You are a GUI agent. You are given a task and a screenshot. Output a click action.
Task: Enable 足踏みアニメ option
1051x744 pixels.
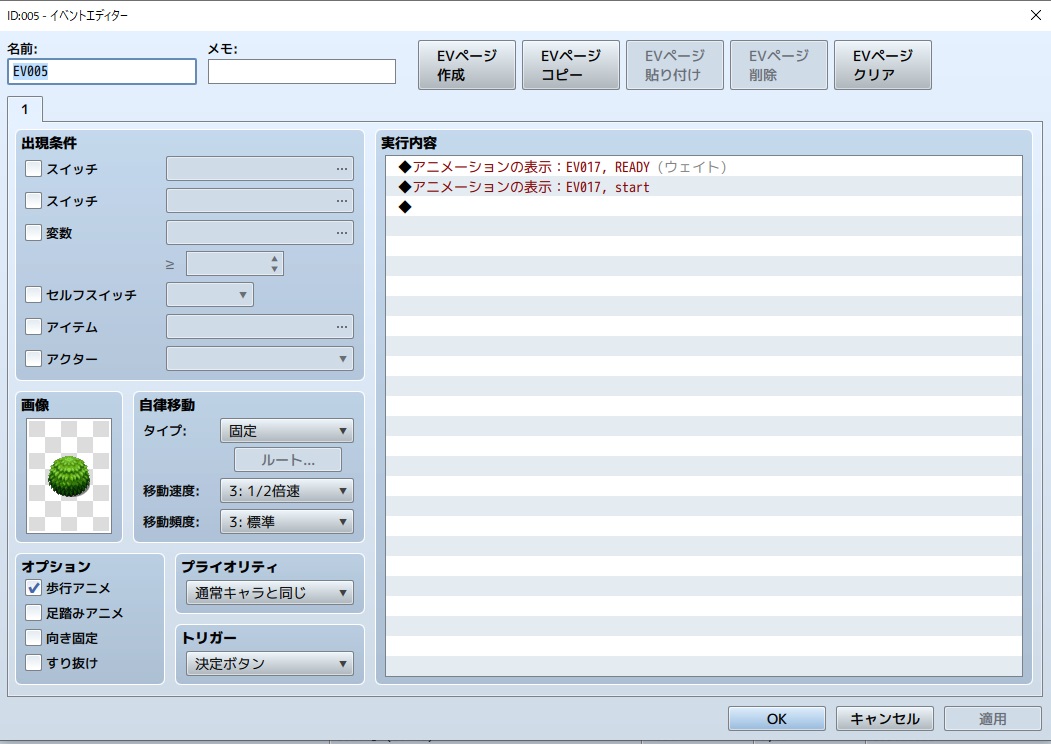pos(34,613)
